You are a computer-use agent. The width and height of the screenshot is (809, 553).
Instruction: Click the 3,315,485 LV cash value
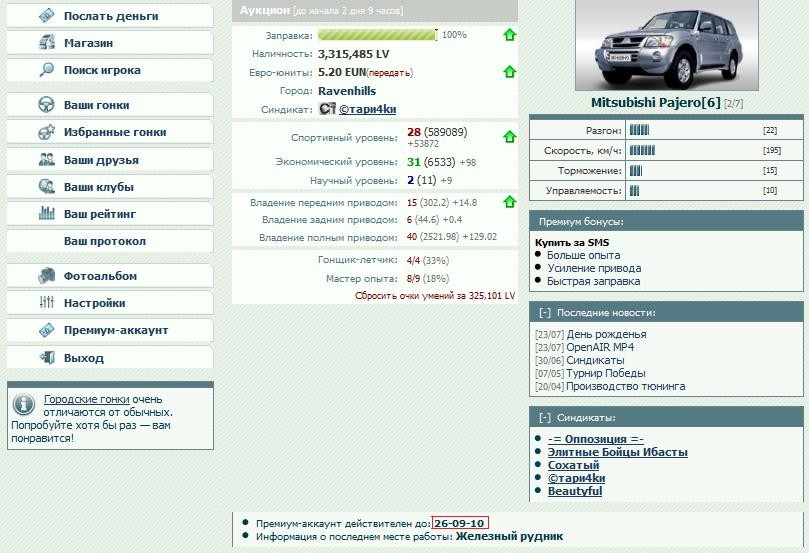[353, 54]
